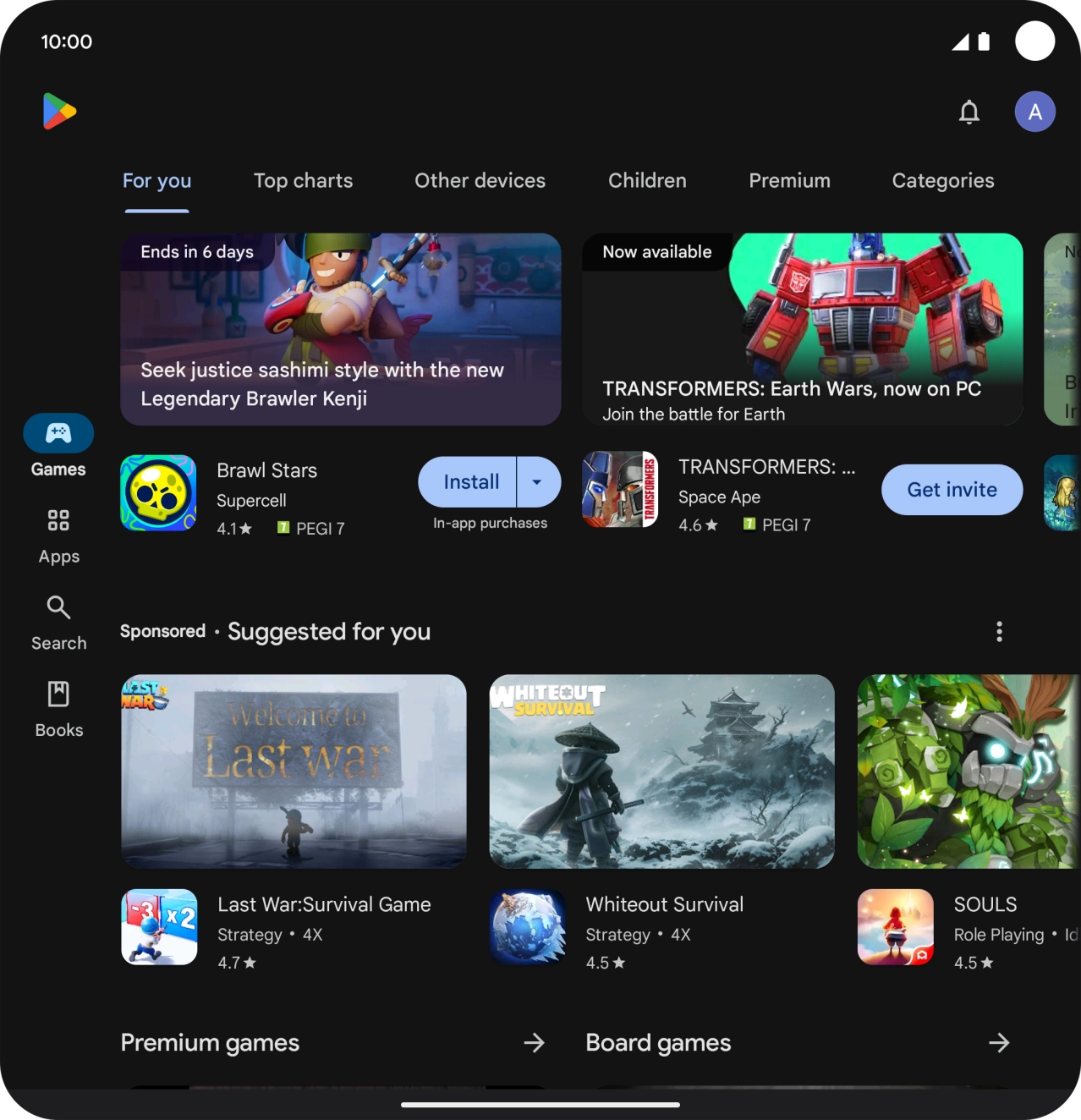Tap the Google Play logo
This screenshot has height=1120, width=1081.
pyautogui.click(x=59, y=112)
